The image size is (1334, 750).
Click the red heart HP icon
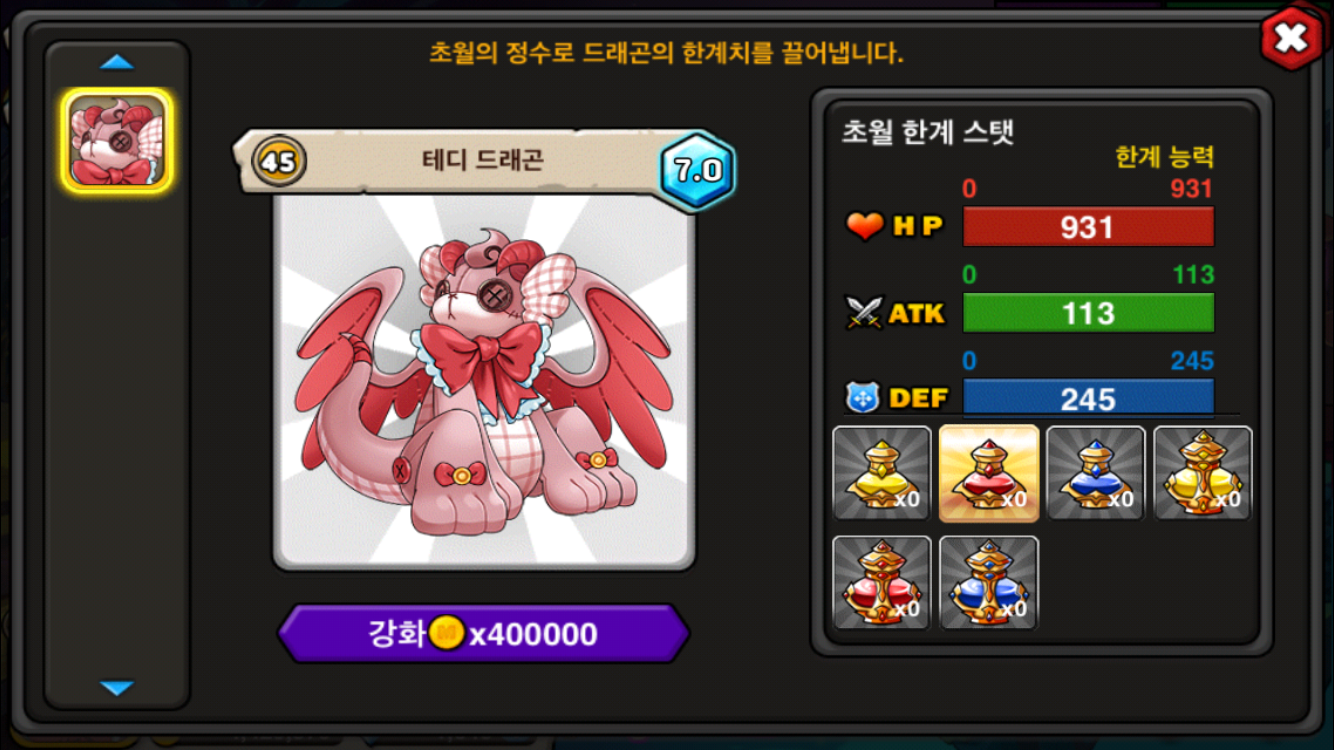[865, 227]
